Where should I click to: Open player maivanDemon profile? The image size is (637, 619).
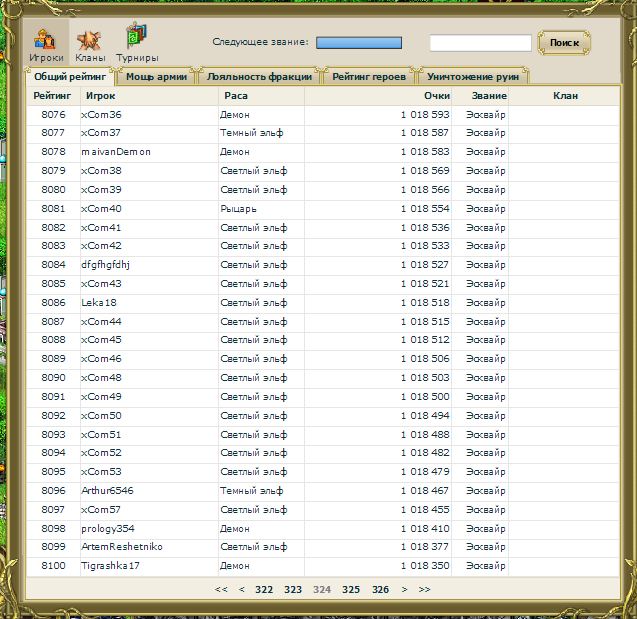pos(116,151)
